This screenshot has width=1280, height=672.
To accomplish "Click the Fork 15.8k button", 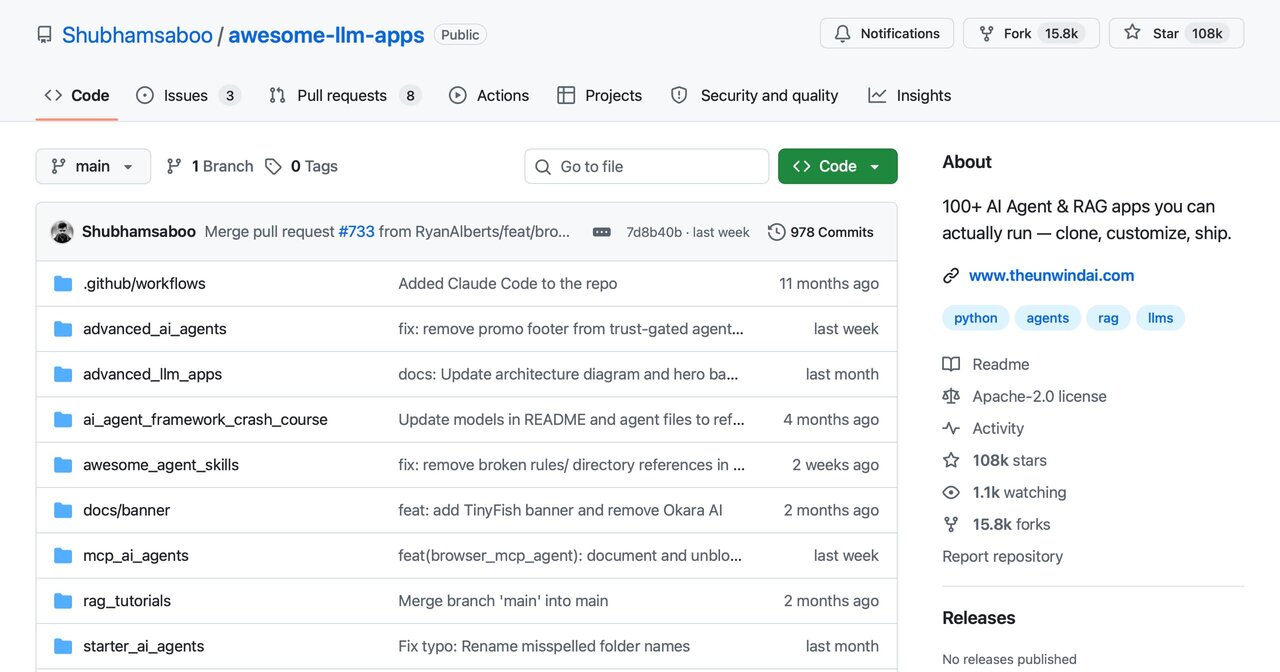I will pos(1031,33).
